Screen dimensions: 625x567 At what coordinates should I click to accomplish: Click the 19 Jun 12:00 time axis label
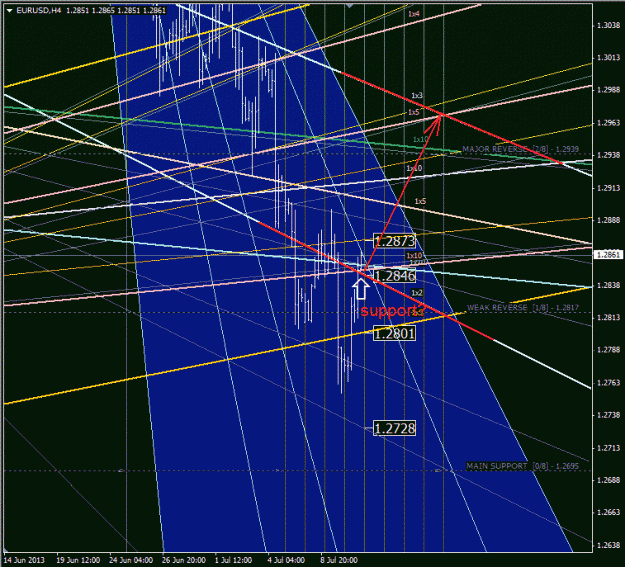78,560
